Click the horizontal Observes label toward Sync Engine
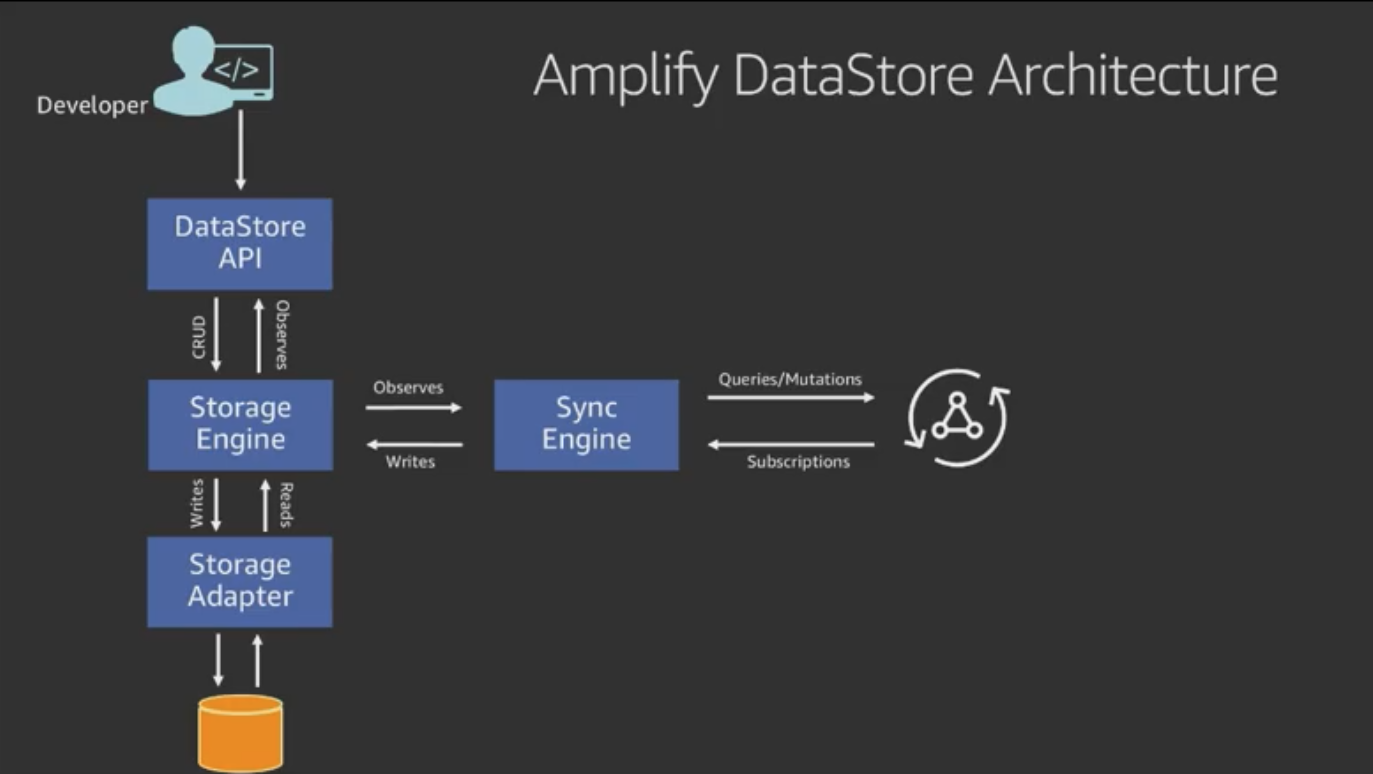This screenshot has height=774, width=1373. coord(408,387)
